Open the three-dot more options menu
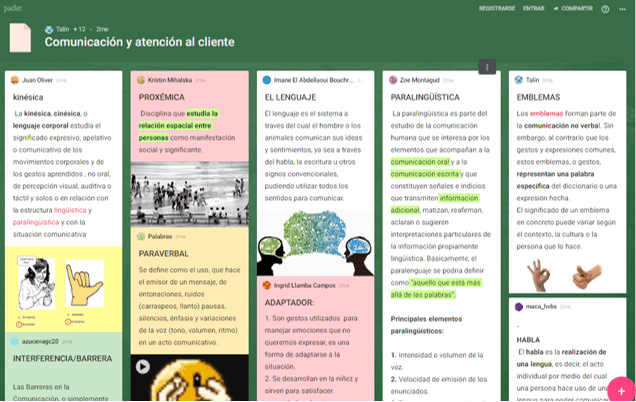 622,9
